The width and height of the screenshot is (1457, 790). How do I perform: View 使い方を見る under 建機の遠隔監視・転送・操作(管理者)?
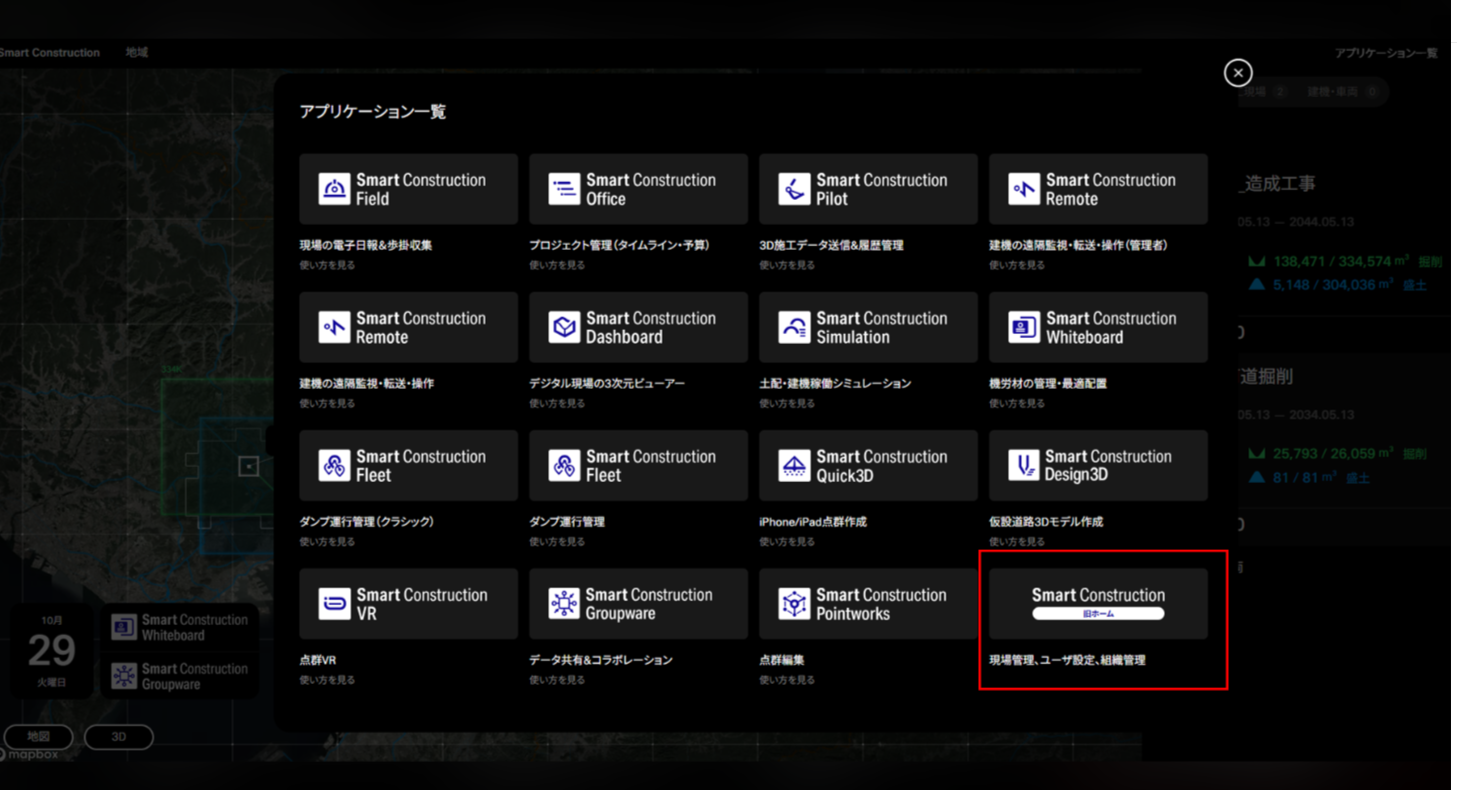pos(1017,266)
